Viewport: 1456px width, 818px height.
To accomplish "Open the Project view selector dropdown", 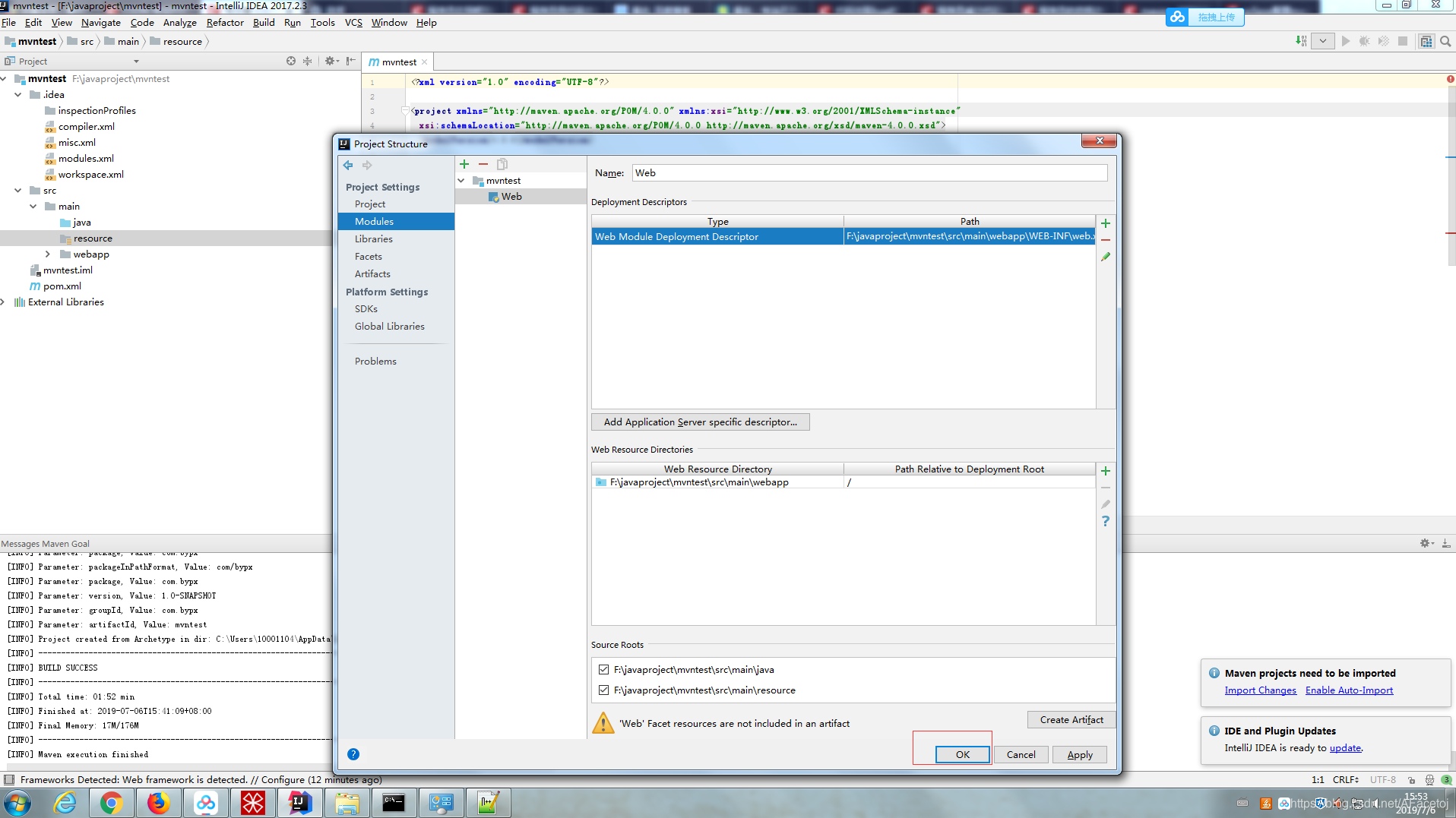I will click(137, 62).
